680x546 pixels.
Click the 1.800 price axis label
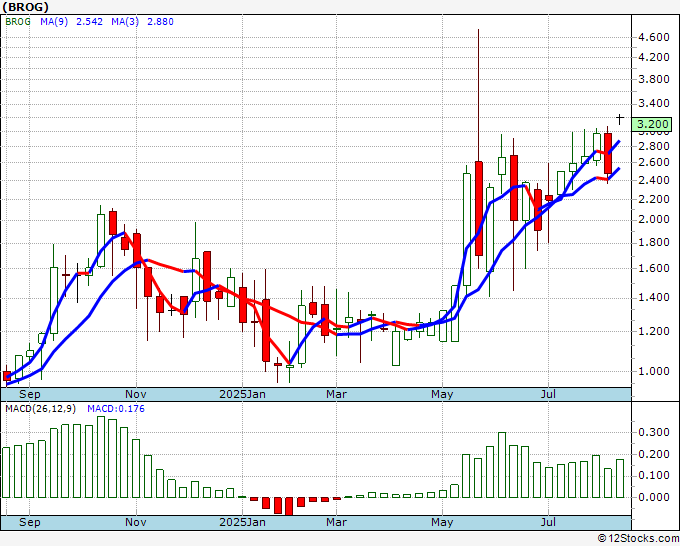(x=654, y=242)
